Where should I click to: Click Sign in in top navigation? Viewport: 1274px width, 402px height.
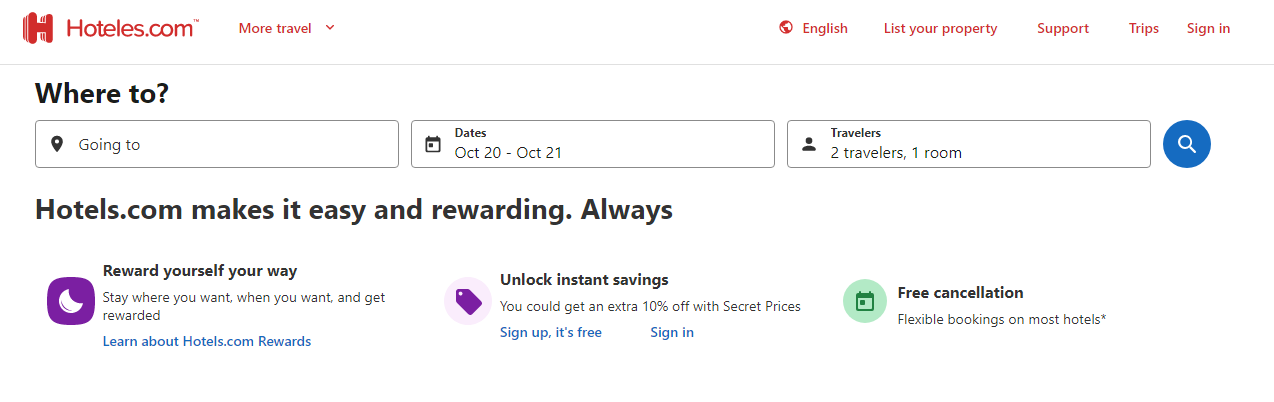[1208, 28]
